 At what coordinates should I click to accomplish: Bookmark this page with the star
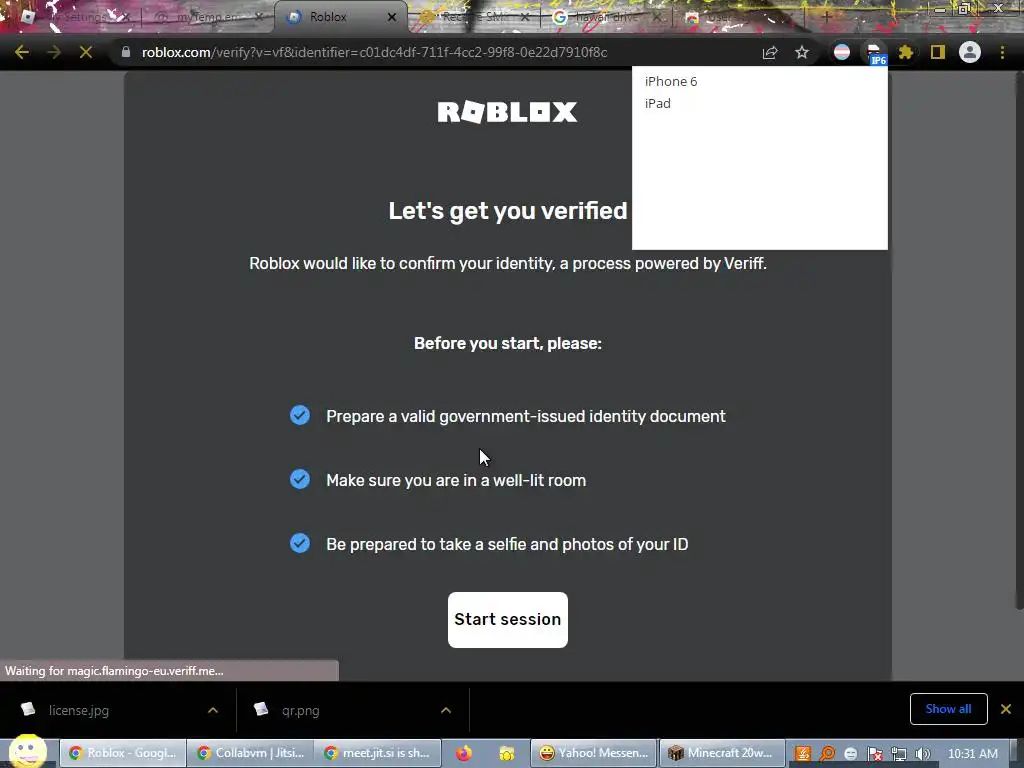point(802,52)
